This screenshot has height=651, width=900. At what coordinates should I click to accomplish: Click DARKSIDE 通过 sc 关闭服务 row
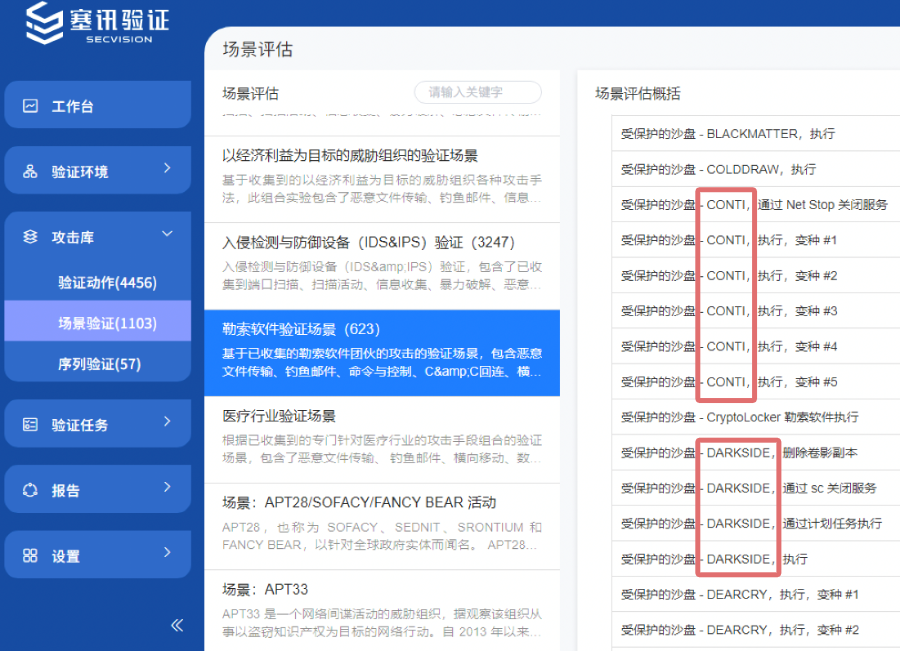[x=755, y=489]
